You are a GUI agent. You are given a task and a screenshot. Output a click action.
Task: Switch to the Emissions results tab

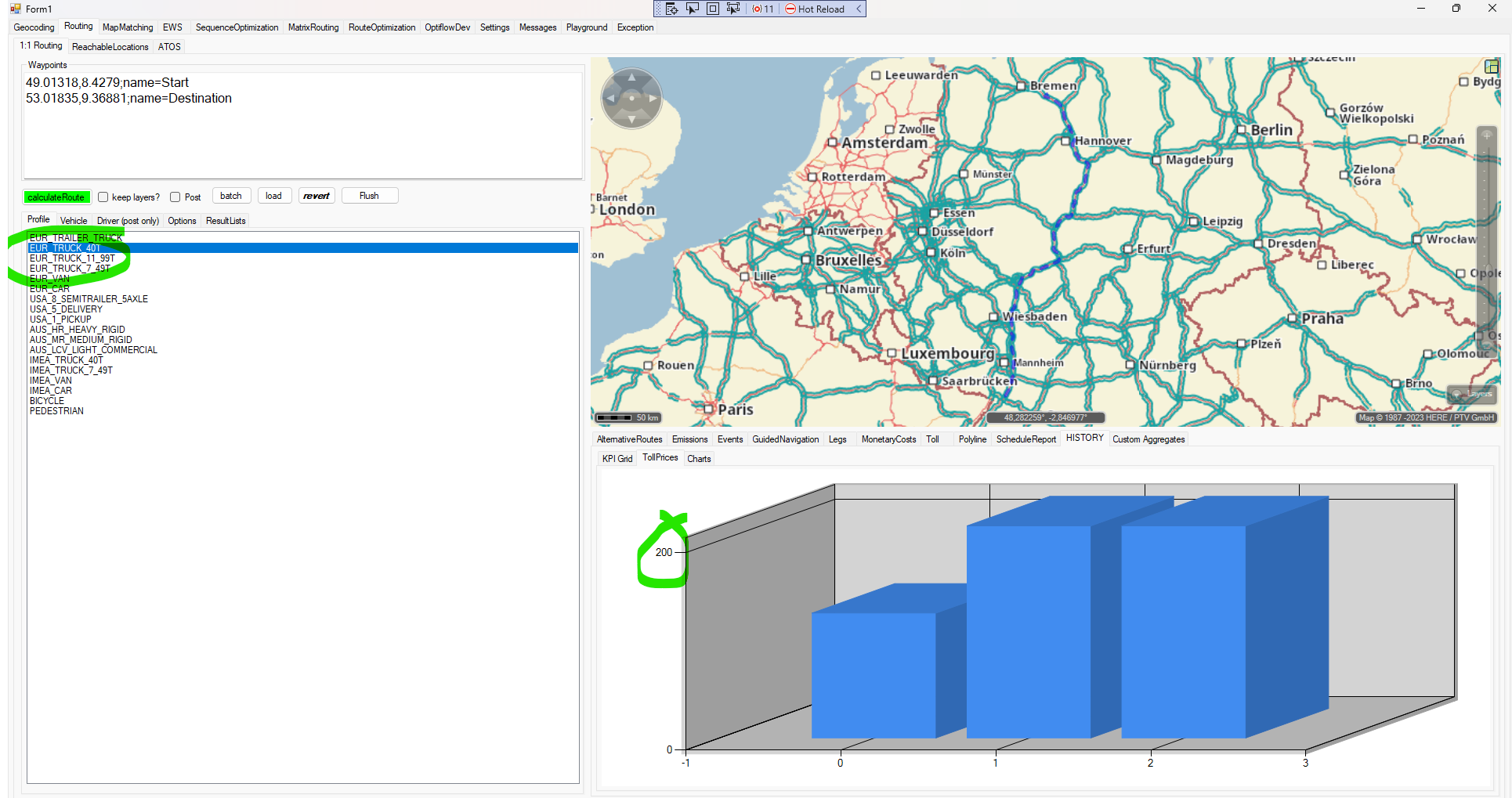689,439
